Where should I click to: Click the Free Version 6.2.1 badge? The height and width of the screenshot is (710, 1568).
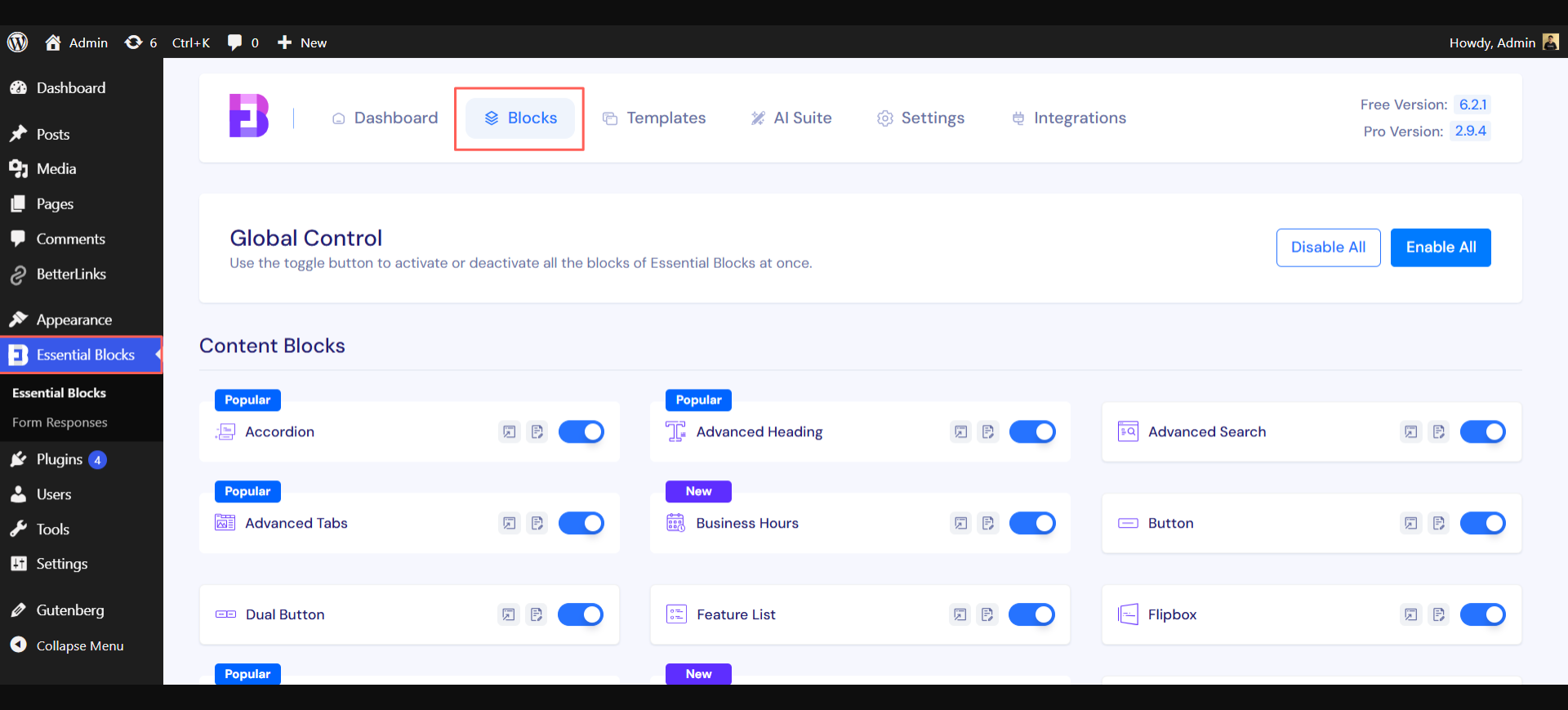click(1472, 105)
